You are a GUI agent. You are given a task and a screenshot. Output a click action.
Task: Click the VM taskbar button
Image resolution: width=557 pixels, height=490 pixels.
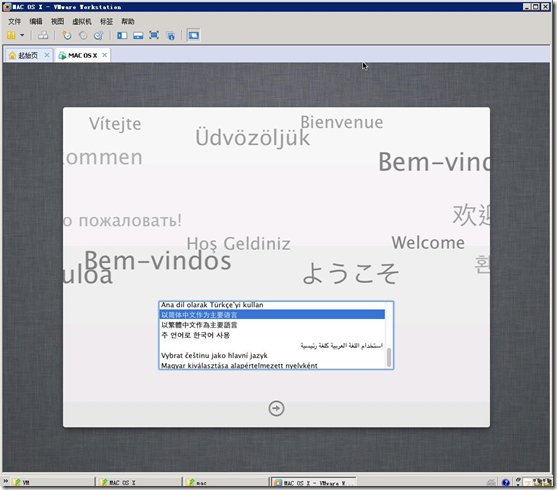[x=53, y=483]
